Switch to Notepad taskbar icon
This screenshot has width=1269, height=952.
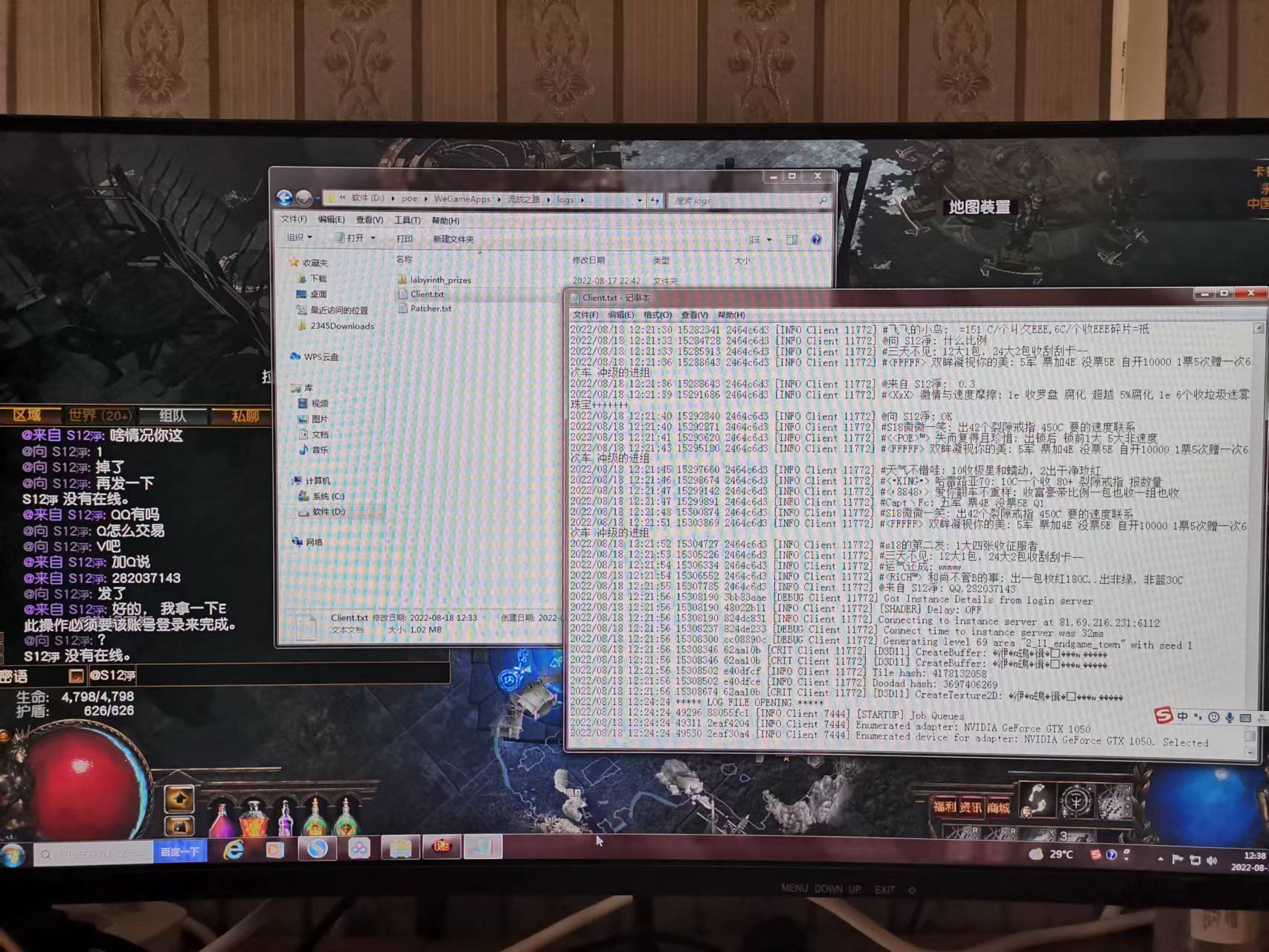pos(483,846)
